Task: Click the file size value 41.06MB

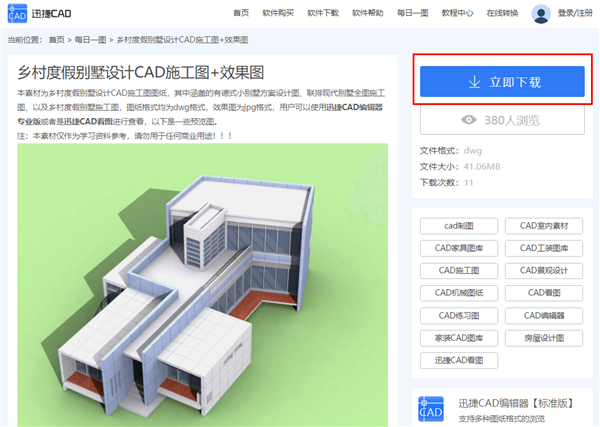Action: (482, 166)
